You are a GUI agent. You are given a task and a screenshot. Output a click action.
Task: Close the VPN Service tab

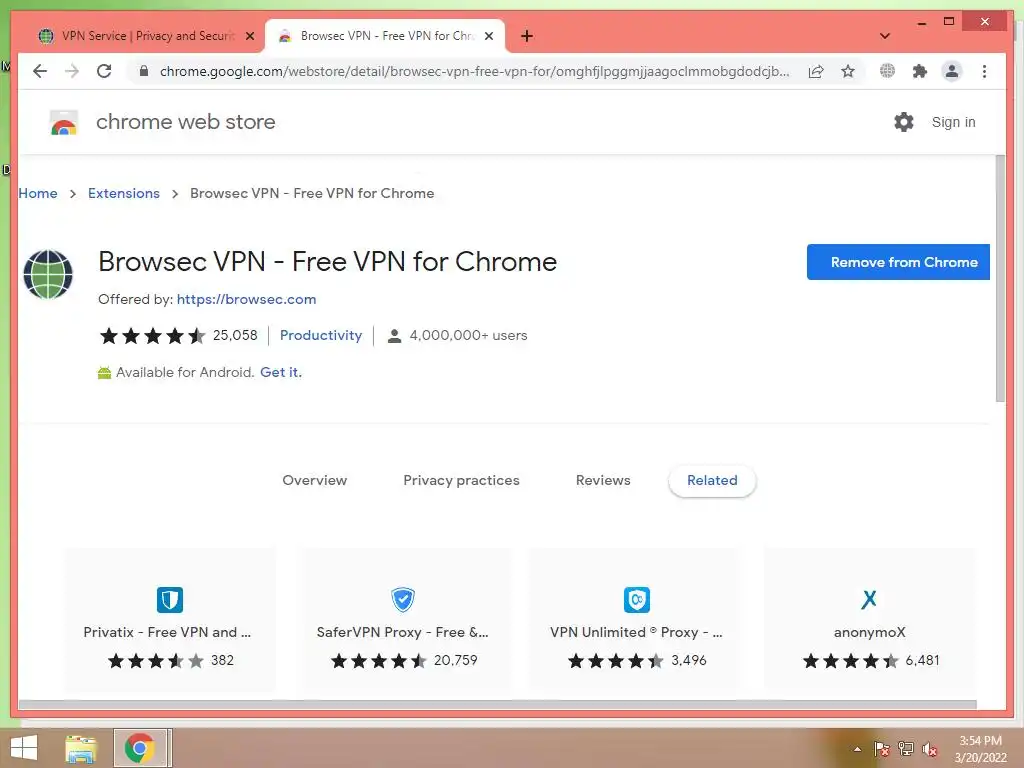coord(249,36)
